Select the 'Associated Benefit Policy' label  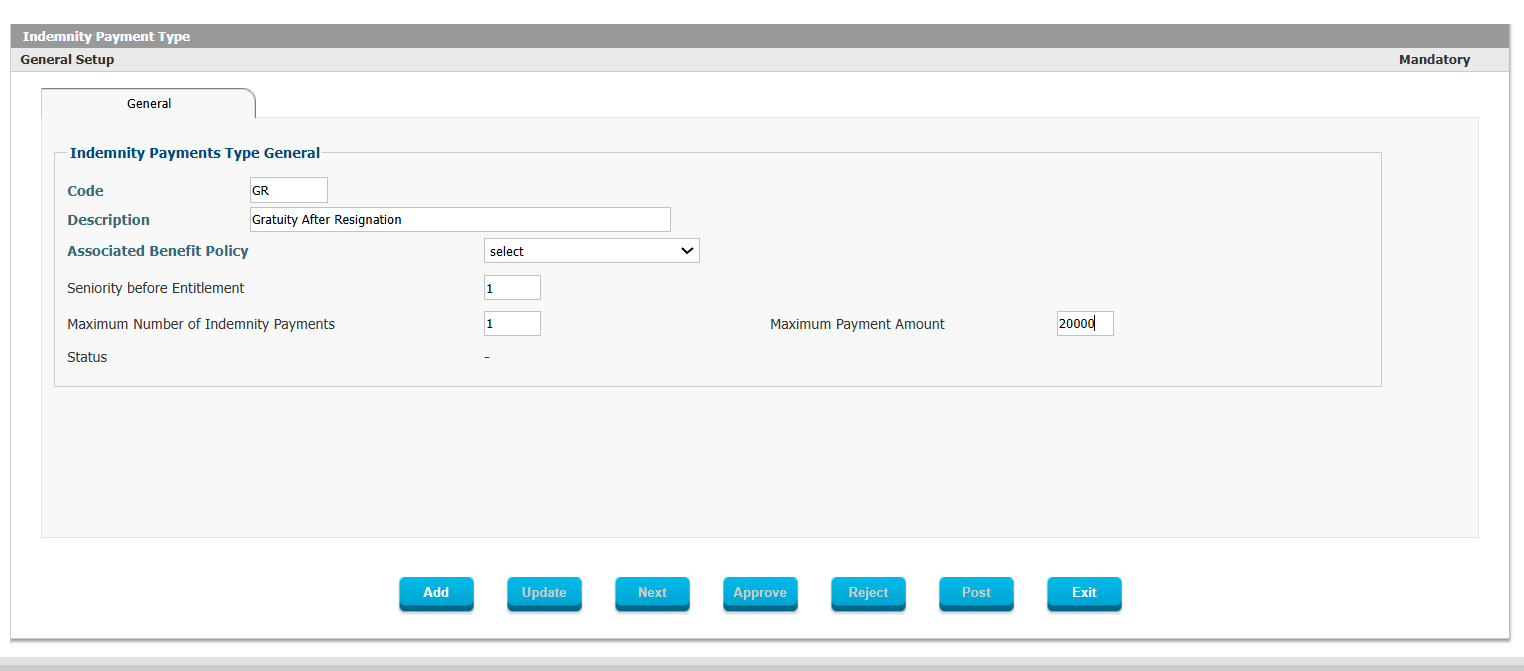157,251
